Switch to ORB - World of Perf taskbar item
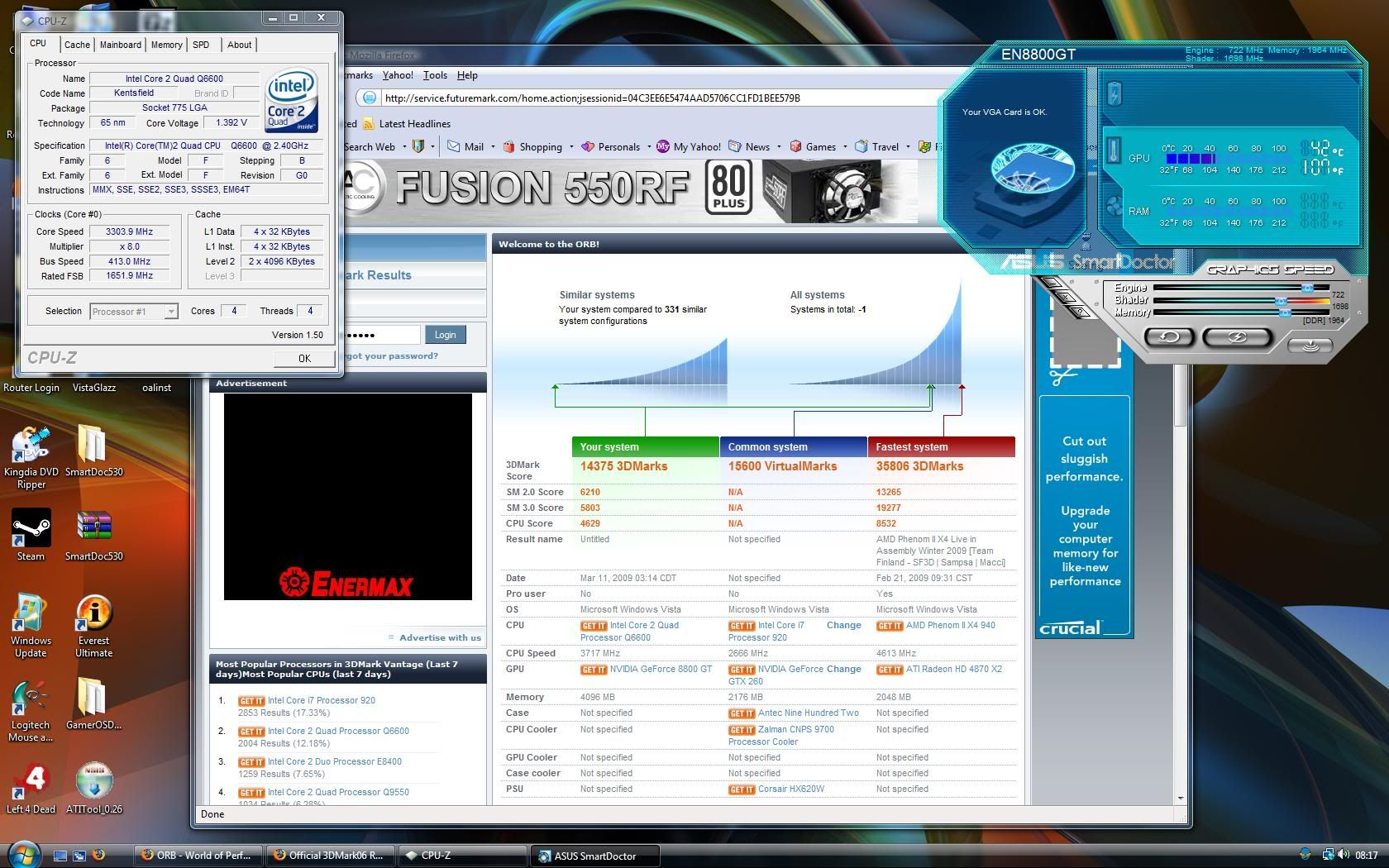This screenshot has width=1389, height=868. click(198, 856)
